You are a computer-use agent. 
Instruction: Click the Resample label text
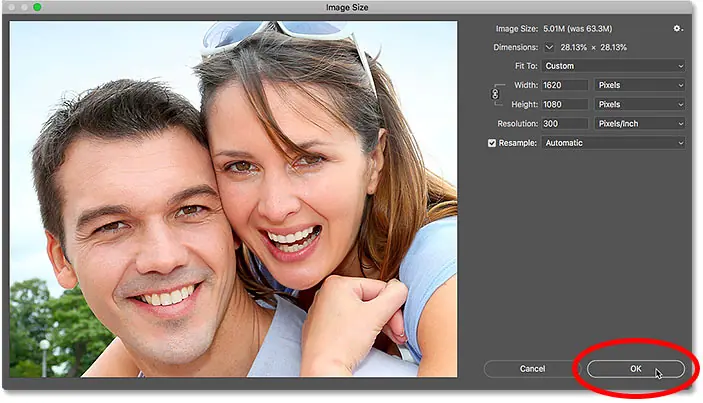coord(518,143)
